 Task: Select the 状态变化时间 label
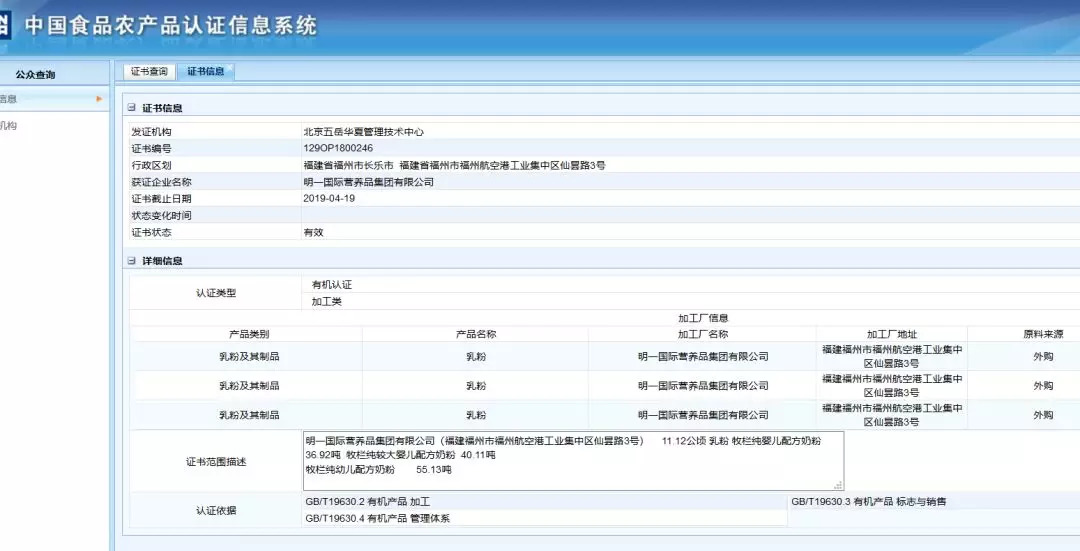tap(162, 216)
